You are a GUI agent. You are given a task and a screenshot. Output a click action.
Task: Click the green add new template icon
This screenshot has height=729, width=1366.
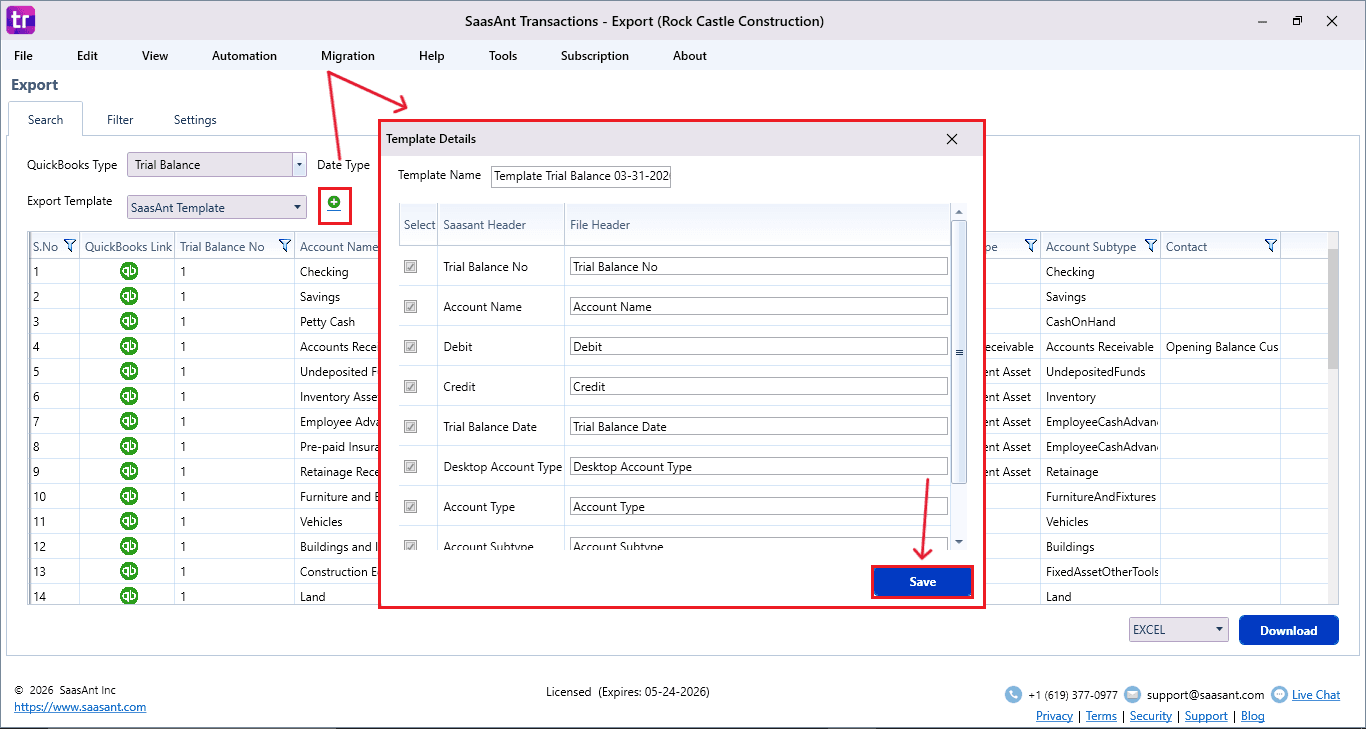(x=334, y=201)
